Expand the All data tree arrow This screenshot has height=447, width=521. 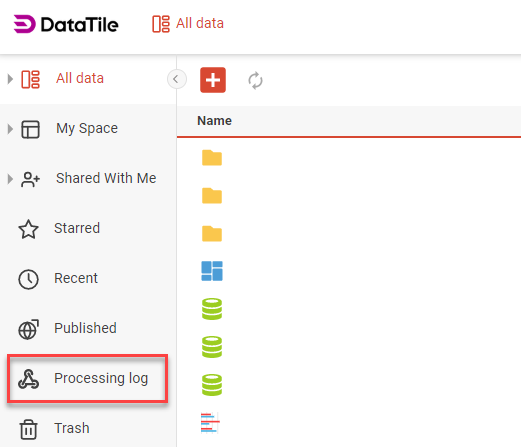pyautogui.click(x=10, y=79)
